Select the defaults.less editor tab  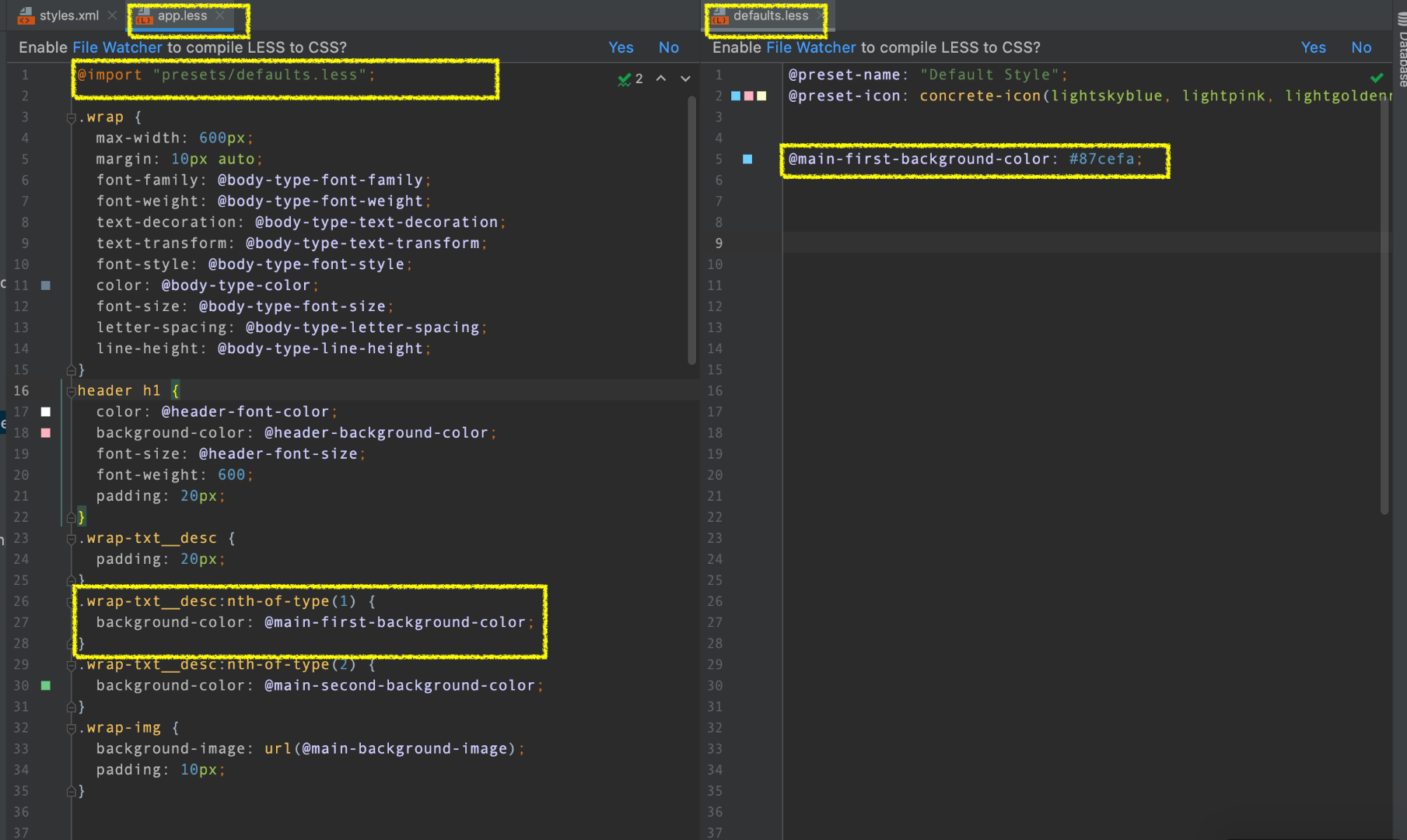click(x=770, y=16)
